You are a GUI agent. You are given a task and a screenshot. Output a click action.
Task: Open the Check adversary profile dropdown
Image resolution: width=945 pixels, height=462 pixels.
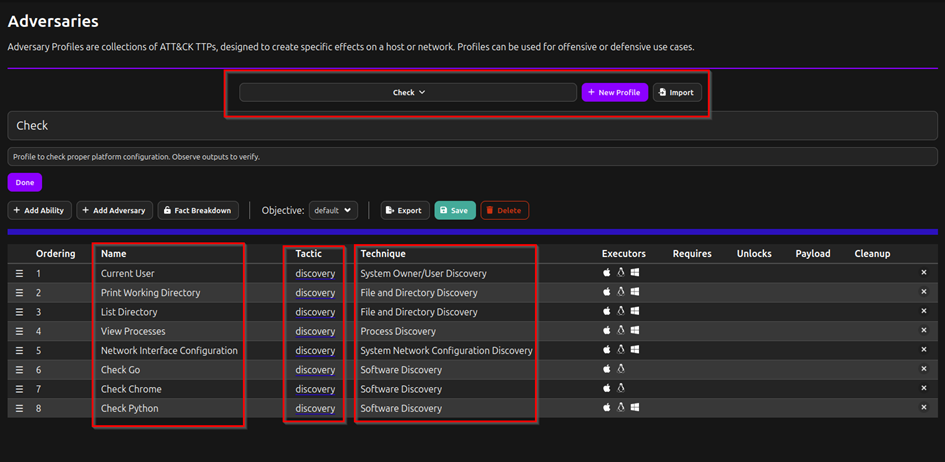(x=408, y=92)
